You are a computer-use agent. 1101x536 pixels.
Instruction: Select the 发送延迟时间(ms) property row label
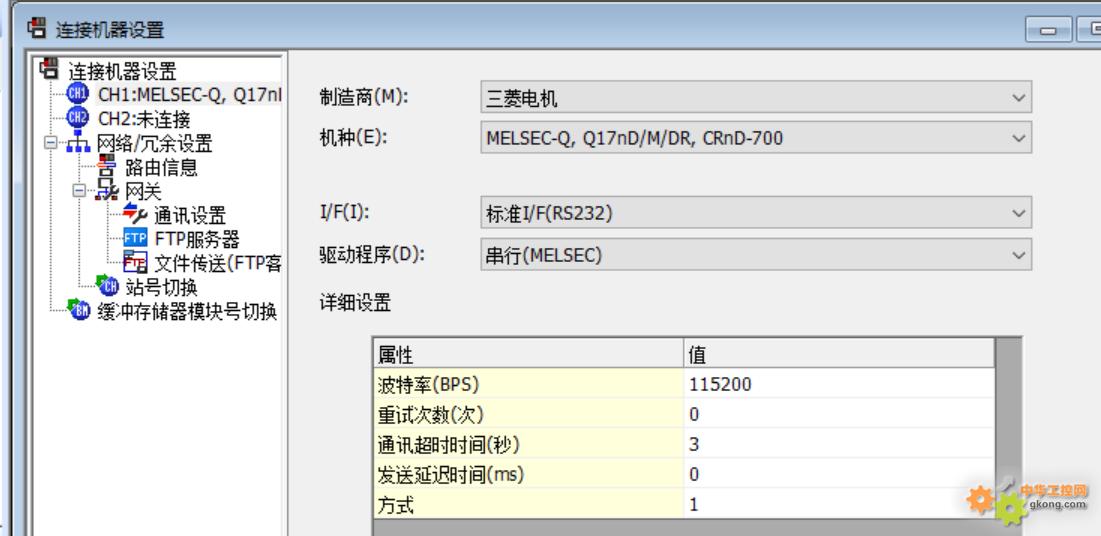coord(529,474)
